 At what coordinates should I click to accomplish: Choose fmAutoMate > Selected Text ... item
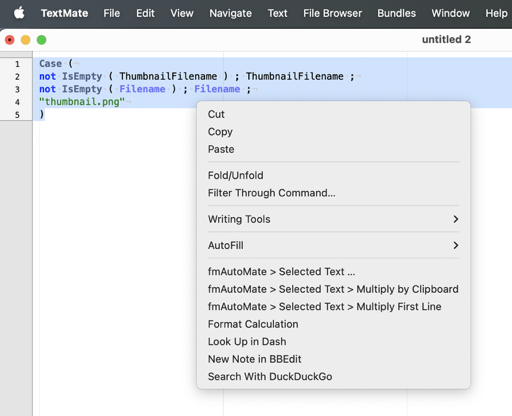pos(333,272)
